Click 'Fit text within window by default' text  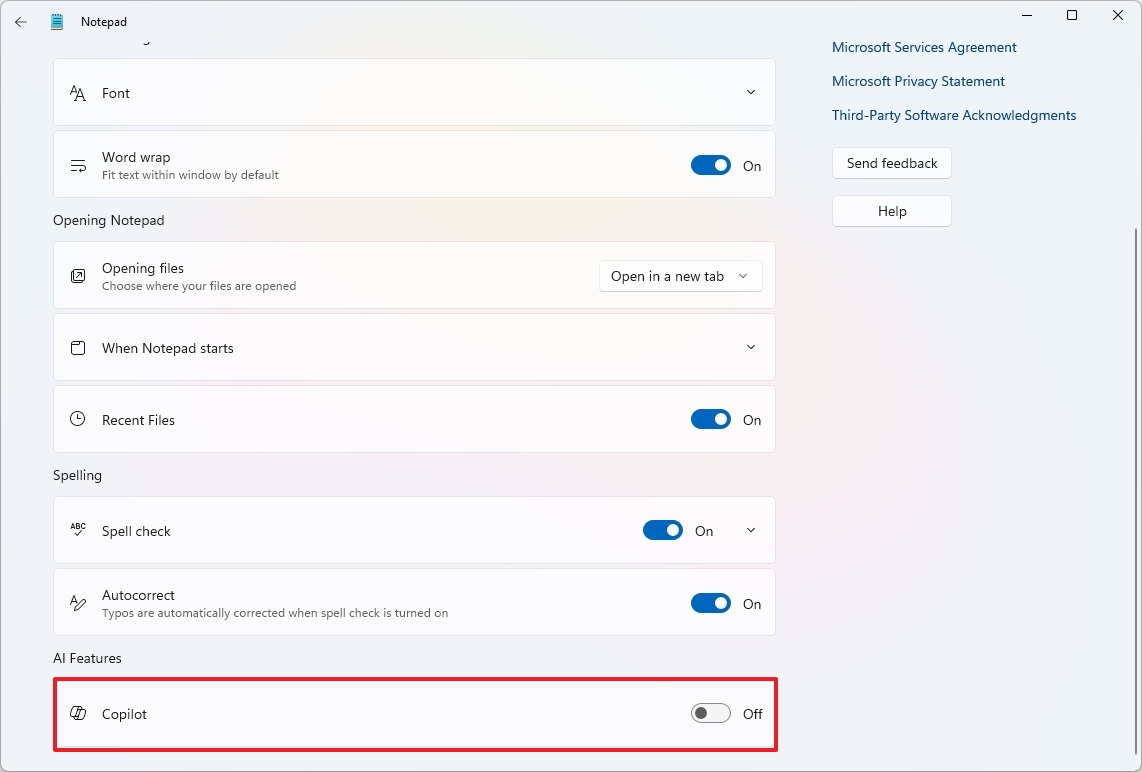point(190,175)
